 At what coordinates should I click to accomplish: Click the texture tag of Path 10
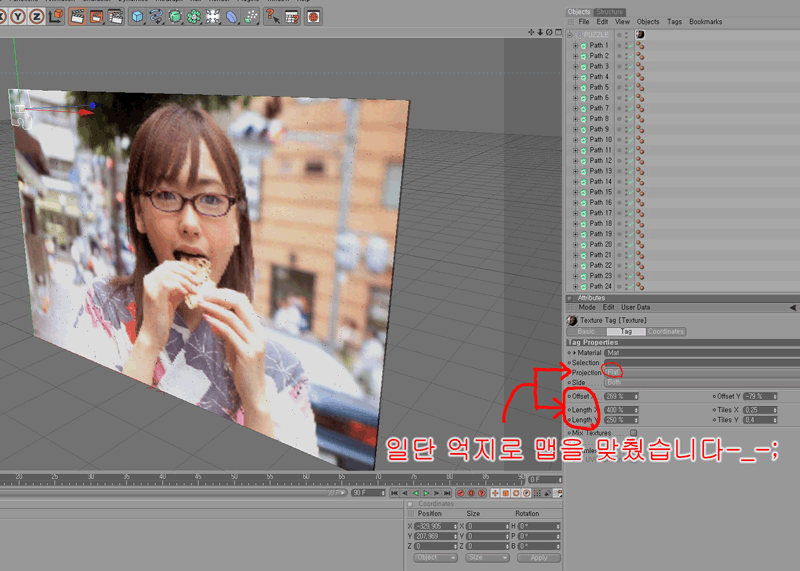(x=640, y=140)
